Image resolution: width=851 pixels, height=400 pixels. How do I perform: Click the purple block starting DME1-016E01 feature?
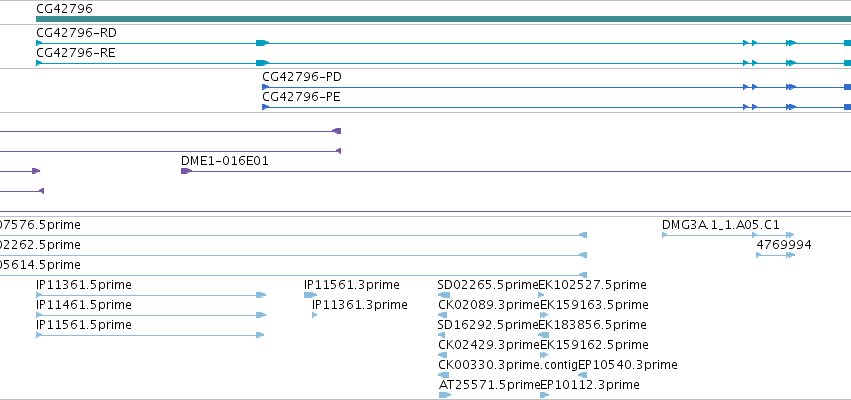click(186, 171)
